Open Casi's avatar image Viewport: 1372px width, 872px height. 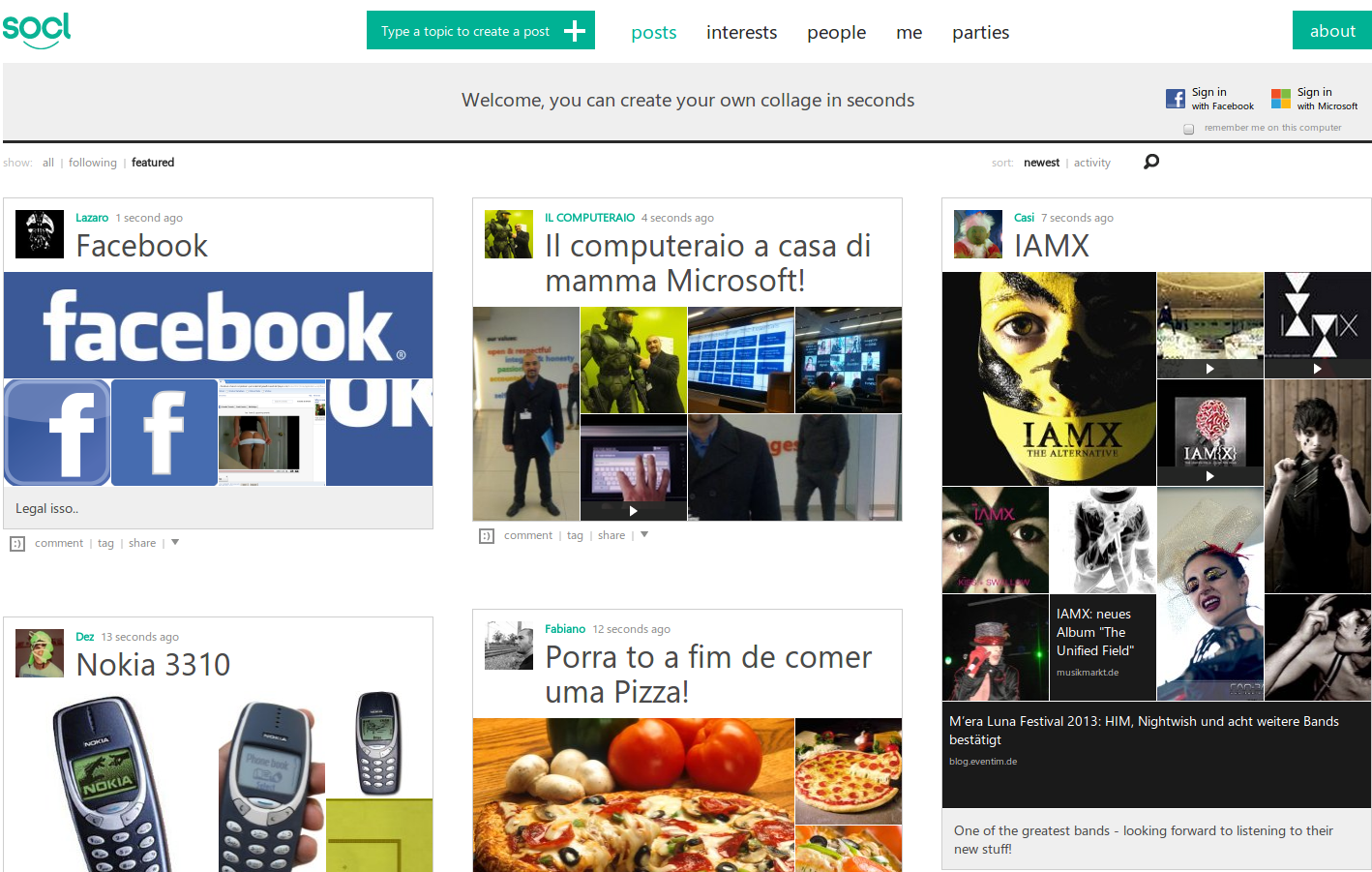click(978, 234)
